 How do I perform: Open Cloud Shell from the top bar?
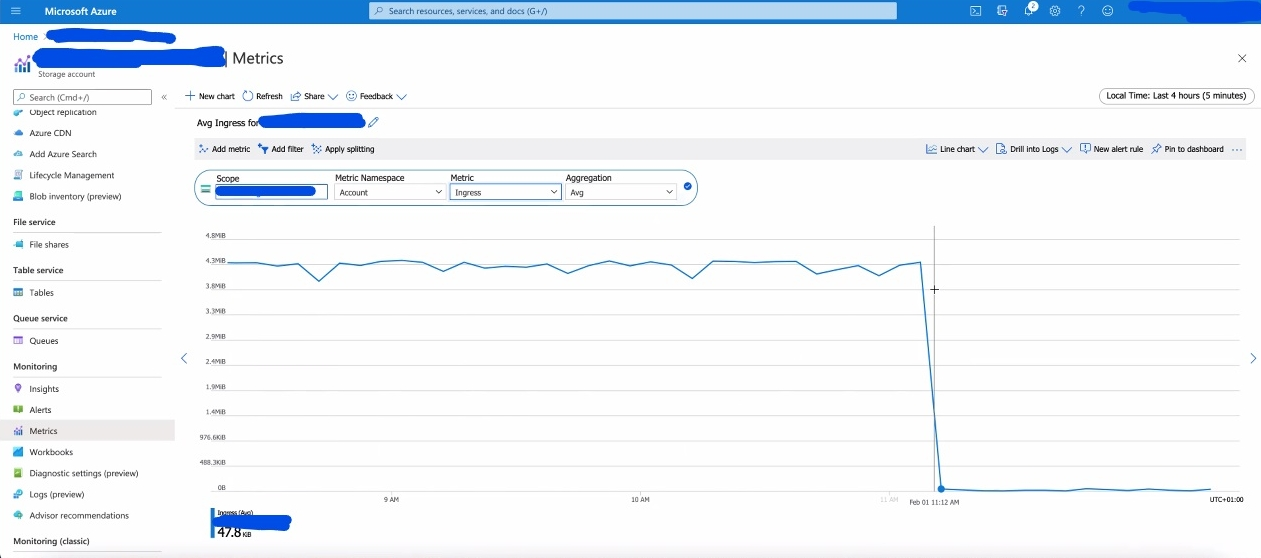point(975,11)
